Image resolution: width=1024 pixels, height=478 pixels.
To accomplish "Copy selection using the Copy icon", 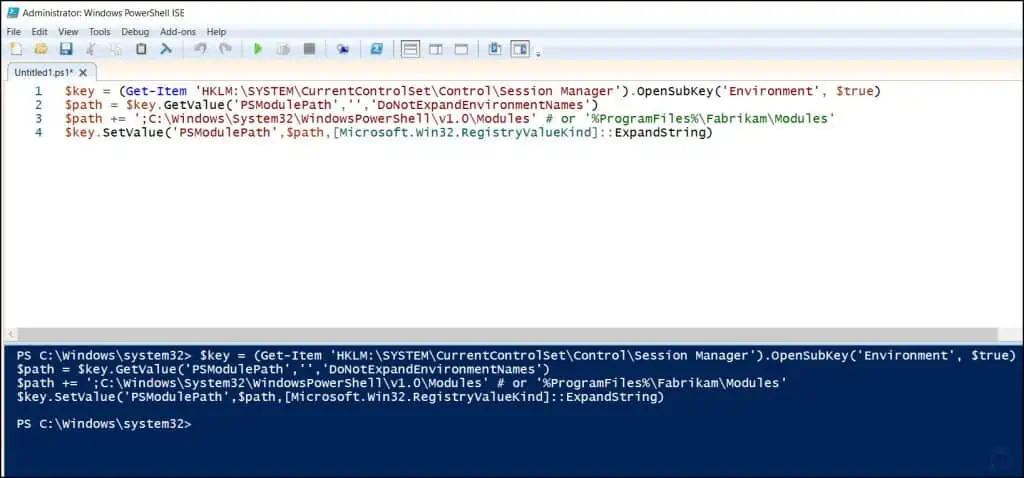I will pyautogui.click(x=116, y=49).
